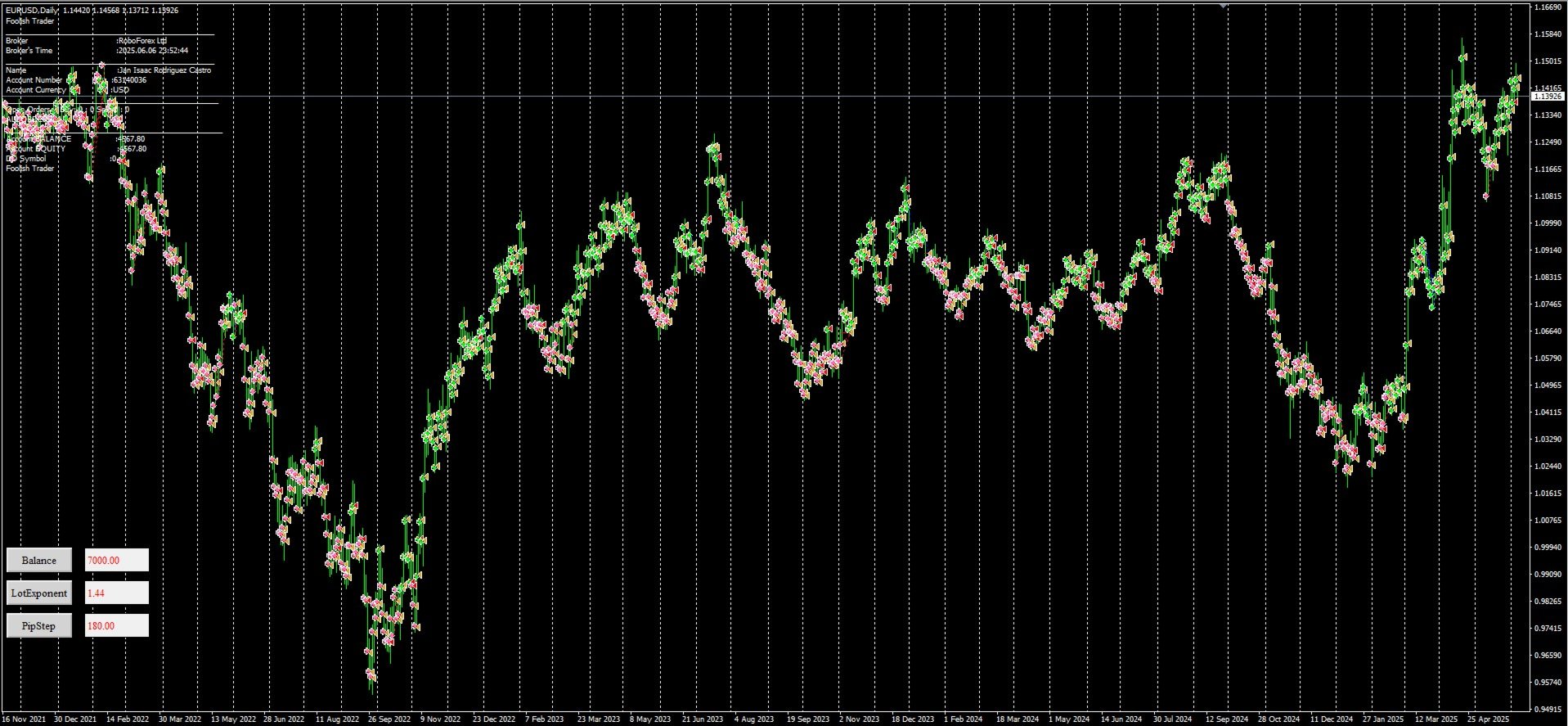
Task: Click the 1.04115 price scale label
Action: pyautogui.click(x=1547, y=413)
